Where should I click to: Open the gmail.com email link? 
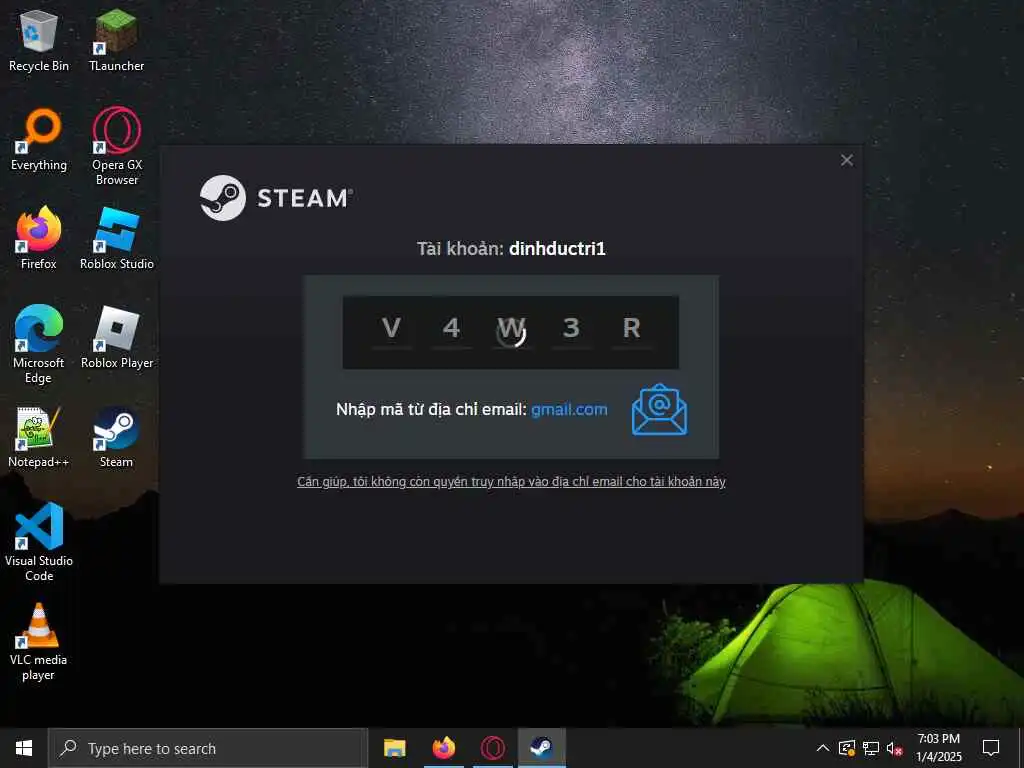569,409
